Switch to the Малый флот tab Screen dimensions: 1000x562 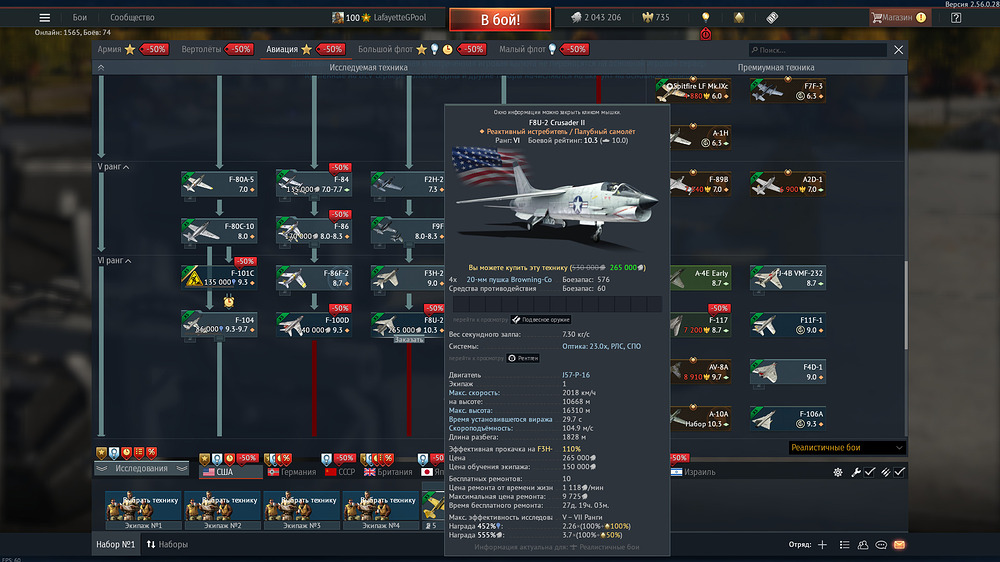[543, 49]
